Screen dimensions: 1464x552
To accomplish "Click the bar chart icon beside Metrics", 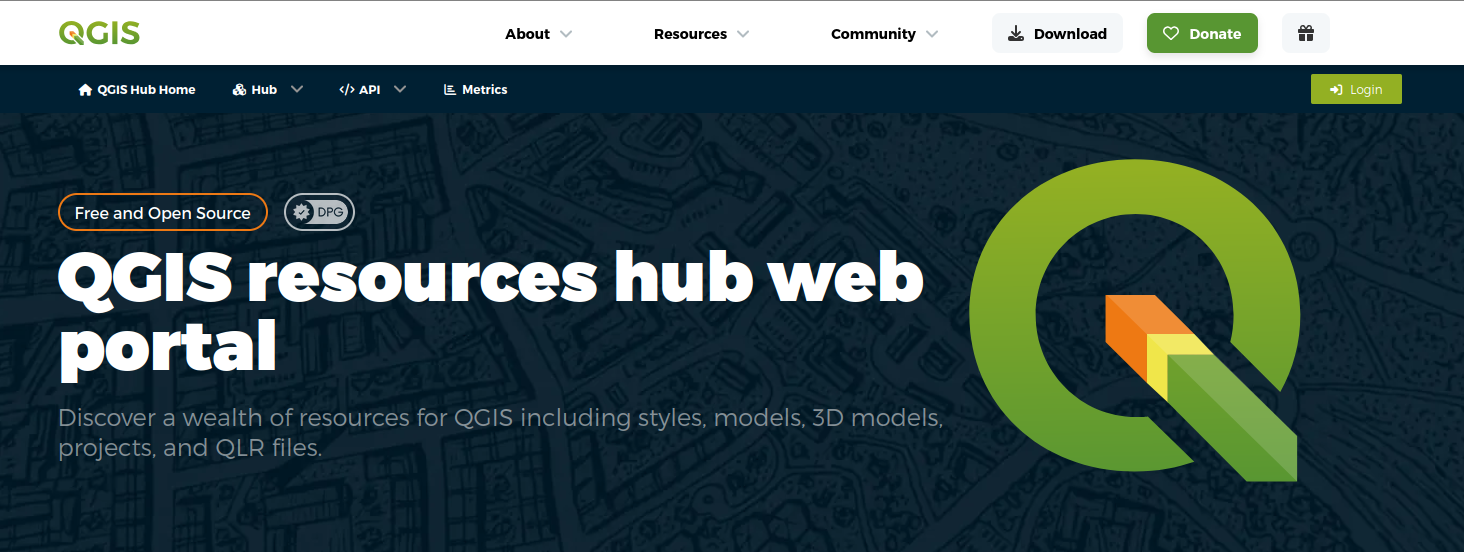I will click(x=450, y=90).
